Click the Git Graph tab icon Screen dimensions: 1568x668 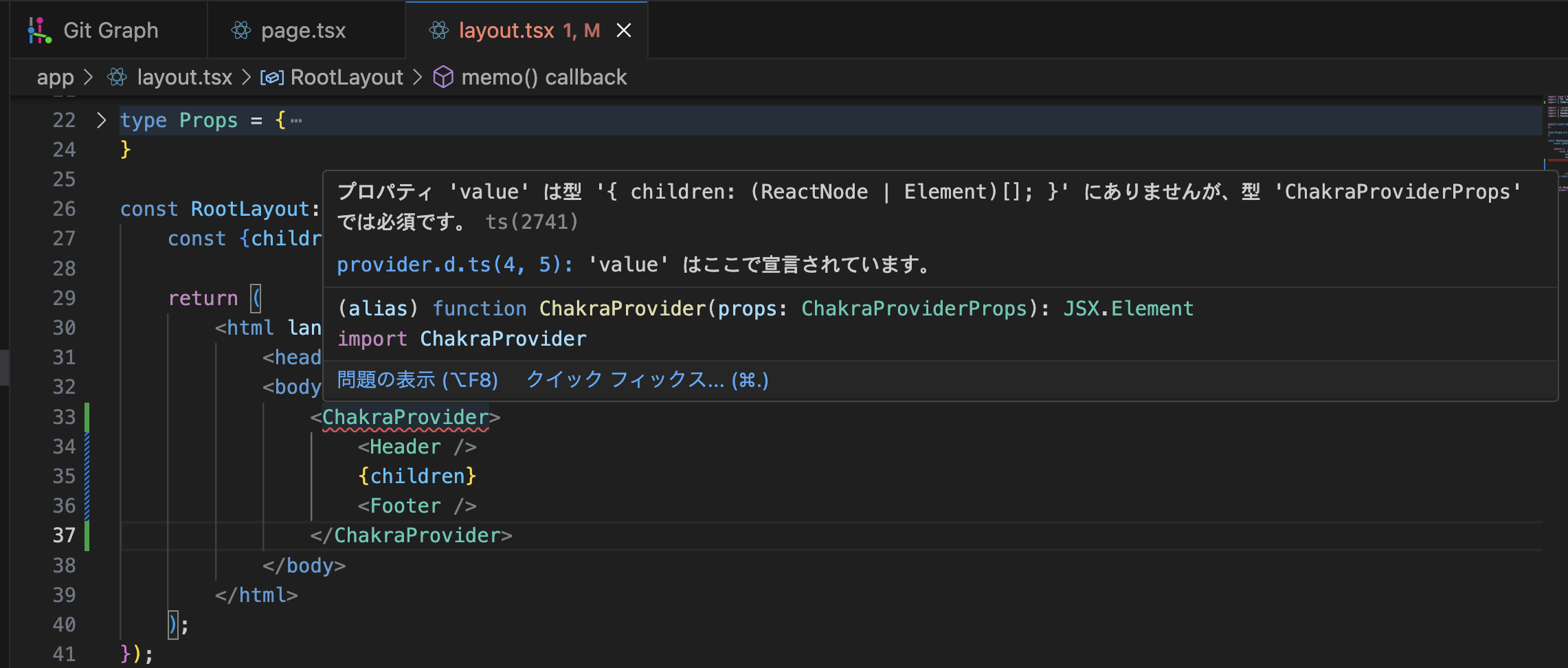(39, 30)
